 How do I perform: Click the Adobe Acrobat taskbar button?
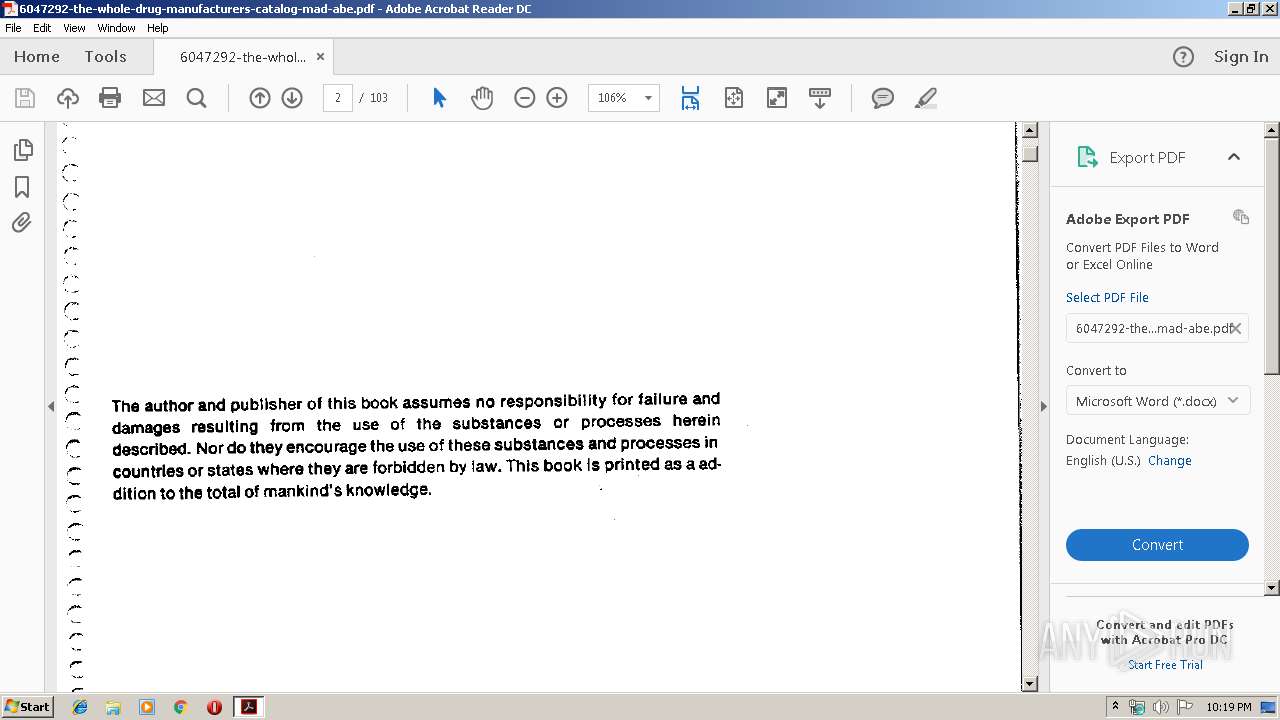(248, 707)
